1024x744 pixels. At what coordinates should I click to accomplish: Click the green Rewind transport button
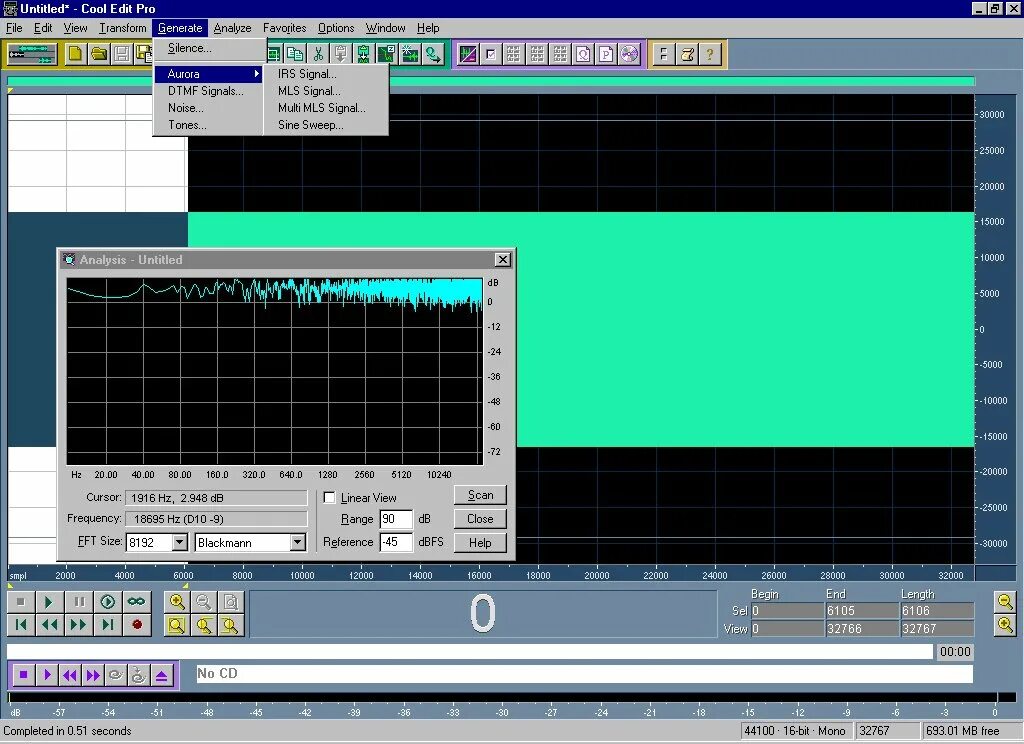click(x=50, y=625)
